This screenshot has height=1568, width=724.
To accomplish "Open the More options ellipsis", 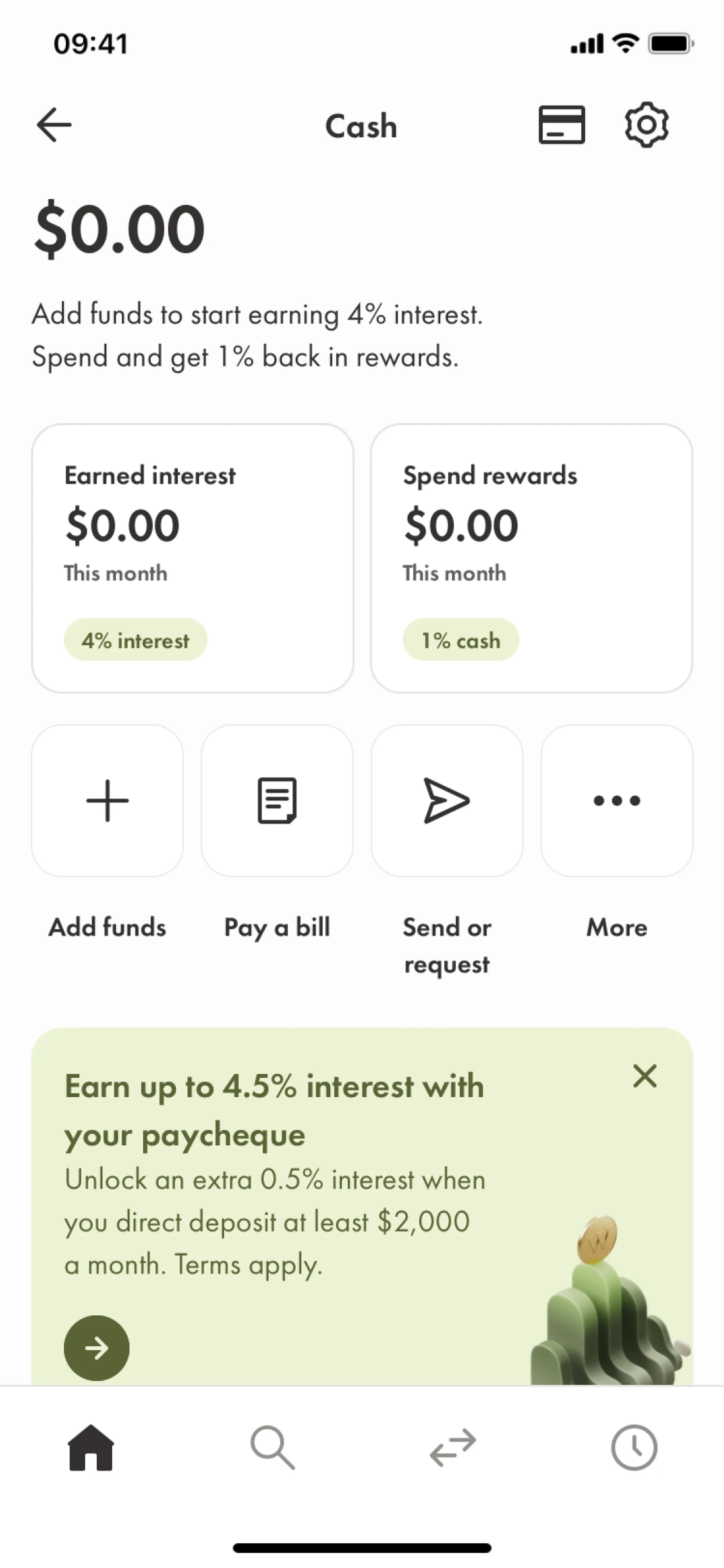I will 616,800.
